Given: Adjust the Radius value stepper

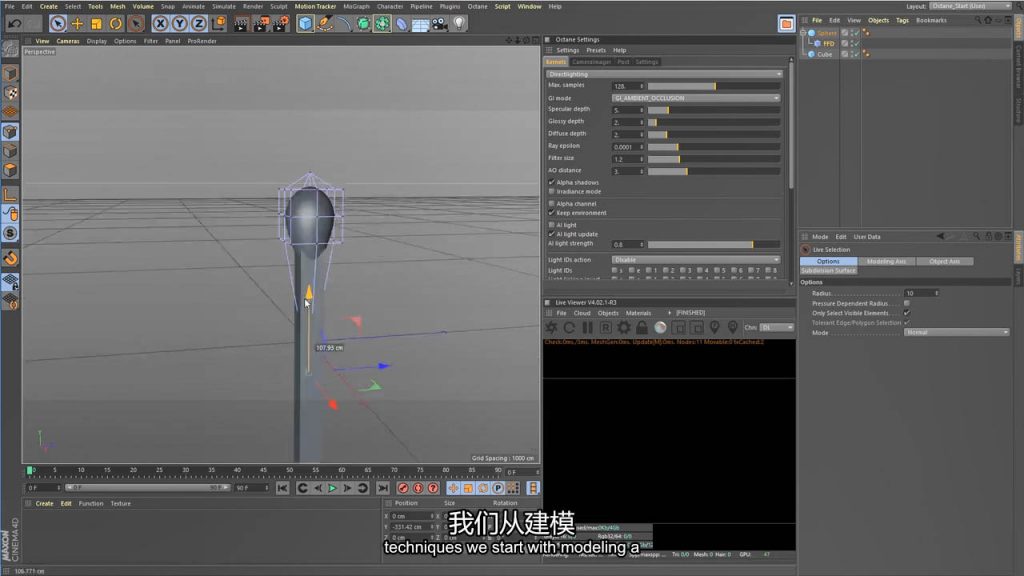Looking at the screenshot, I should pos(936,293).
